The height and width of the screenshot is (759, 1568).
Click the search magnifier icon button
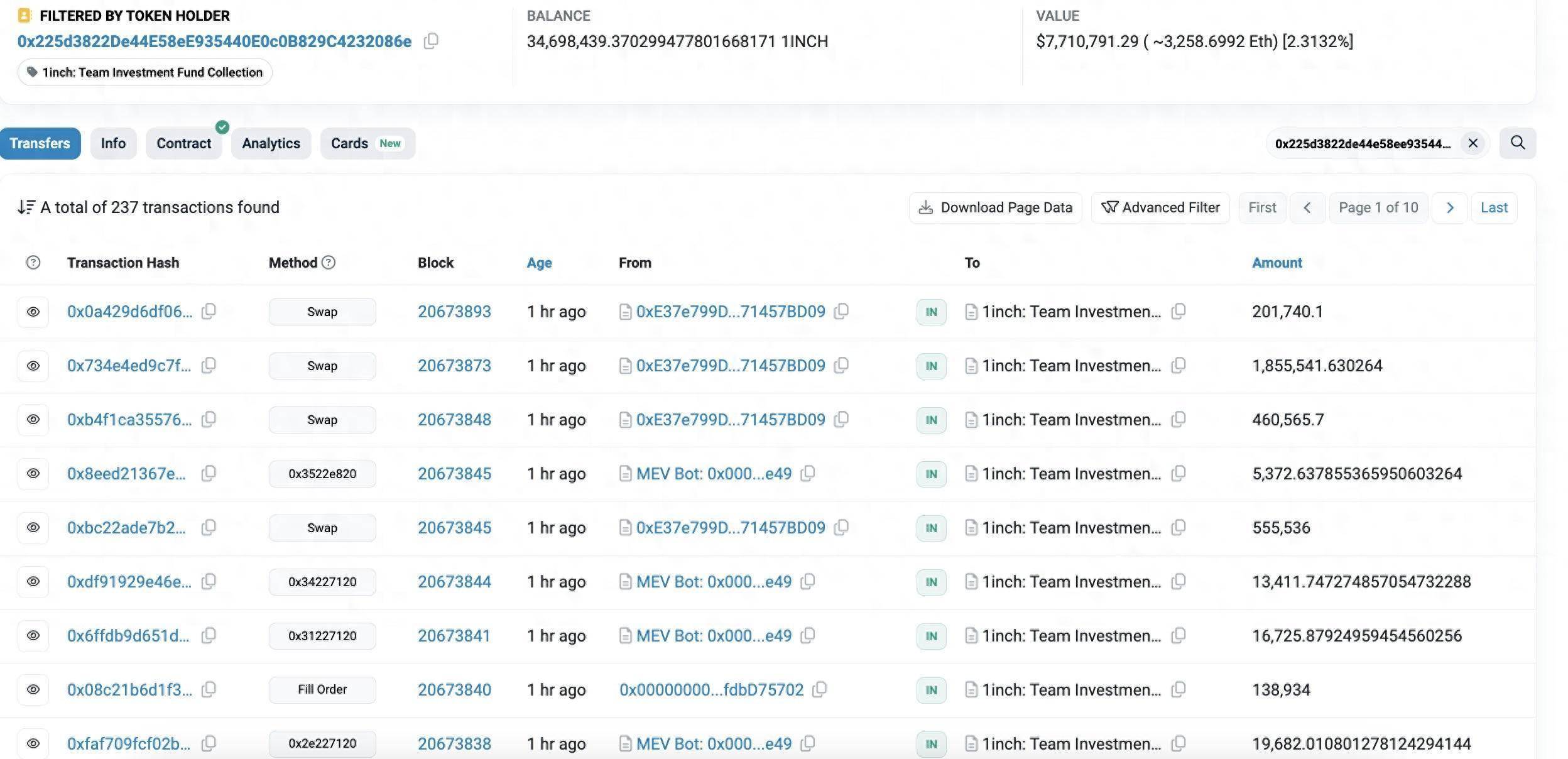coord(1517,143)
